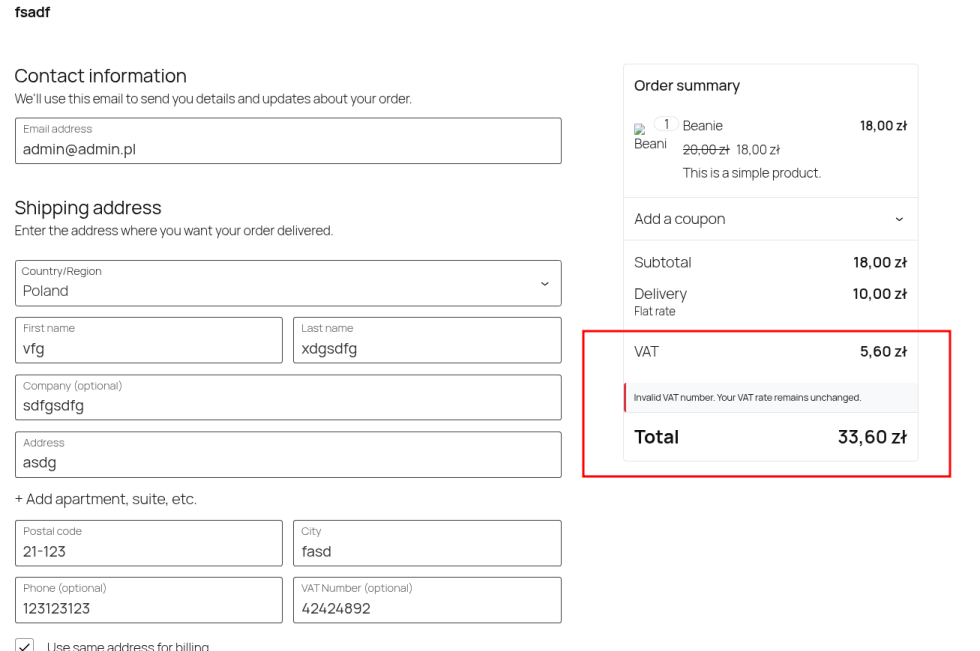
Task: Open the fsadf site title link
Action: point(32,12)
